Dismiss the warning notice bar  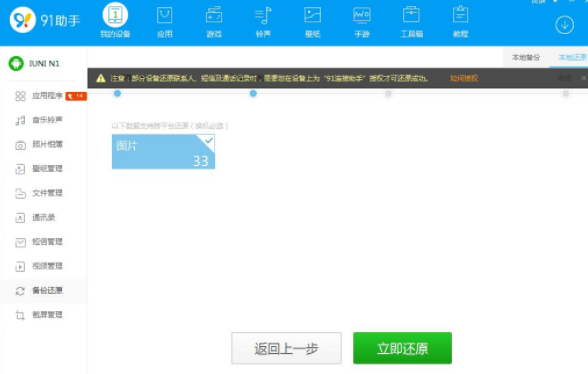(584, 78)
